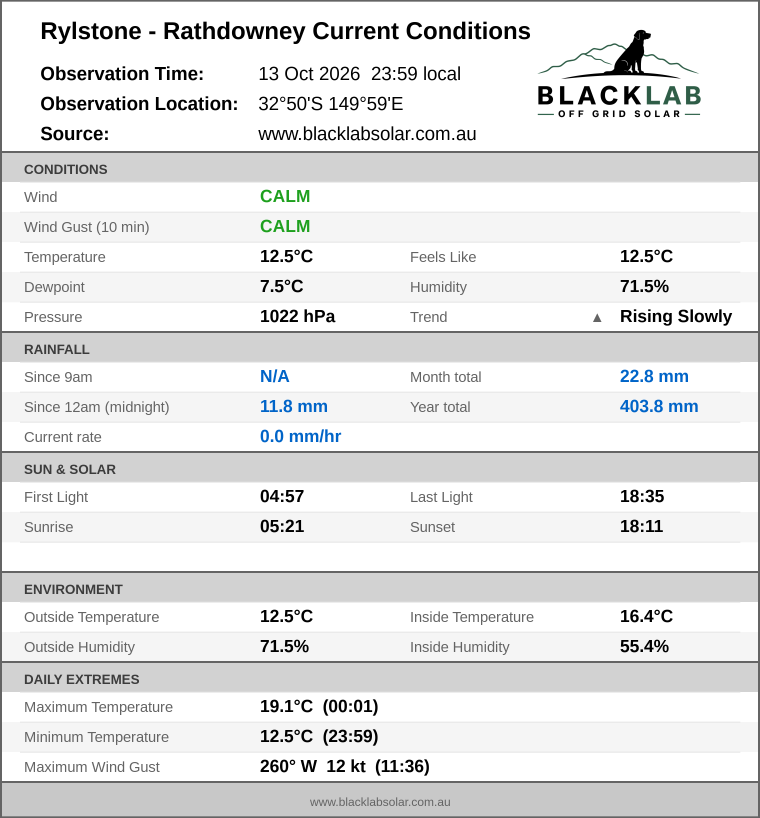
Task: Click the footer www.blacklabsolar.com.au link
Action: (x=380, y=802)
